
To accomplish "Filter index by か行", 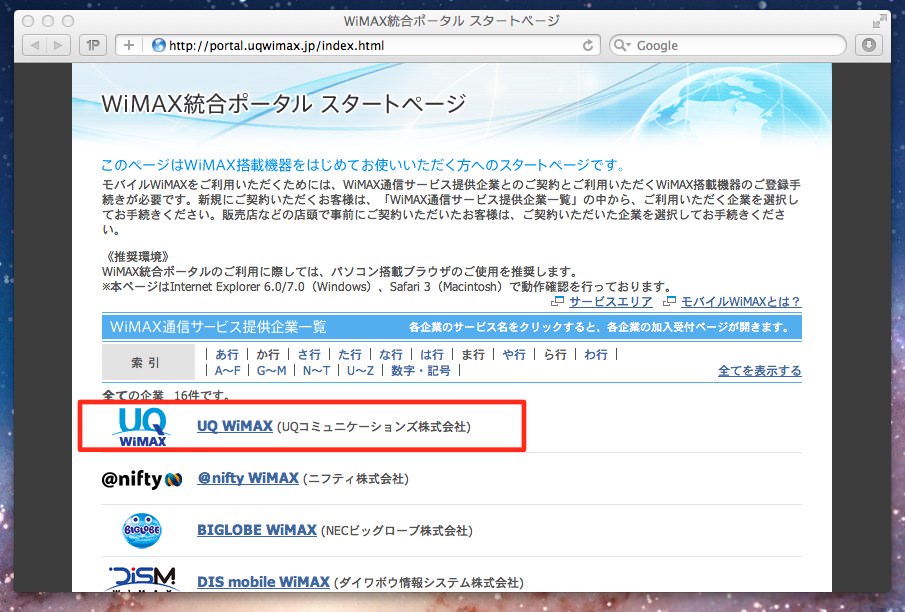I will click(x=268, y=354).
